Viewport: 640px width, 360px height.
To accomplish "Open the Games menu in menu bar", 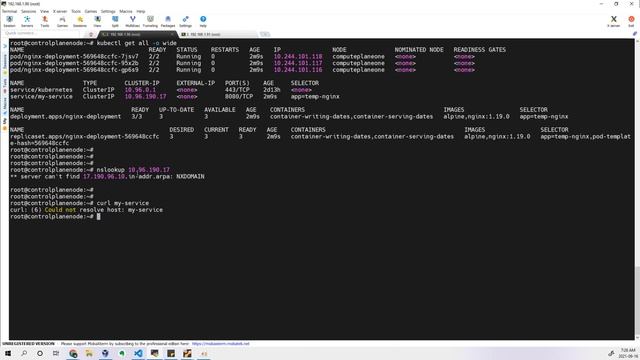I will click(91, 11).
